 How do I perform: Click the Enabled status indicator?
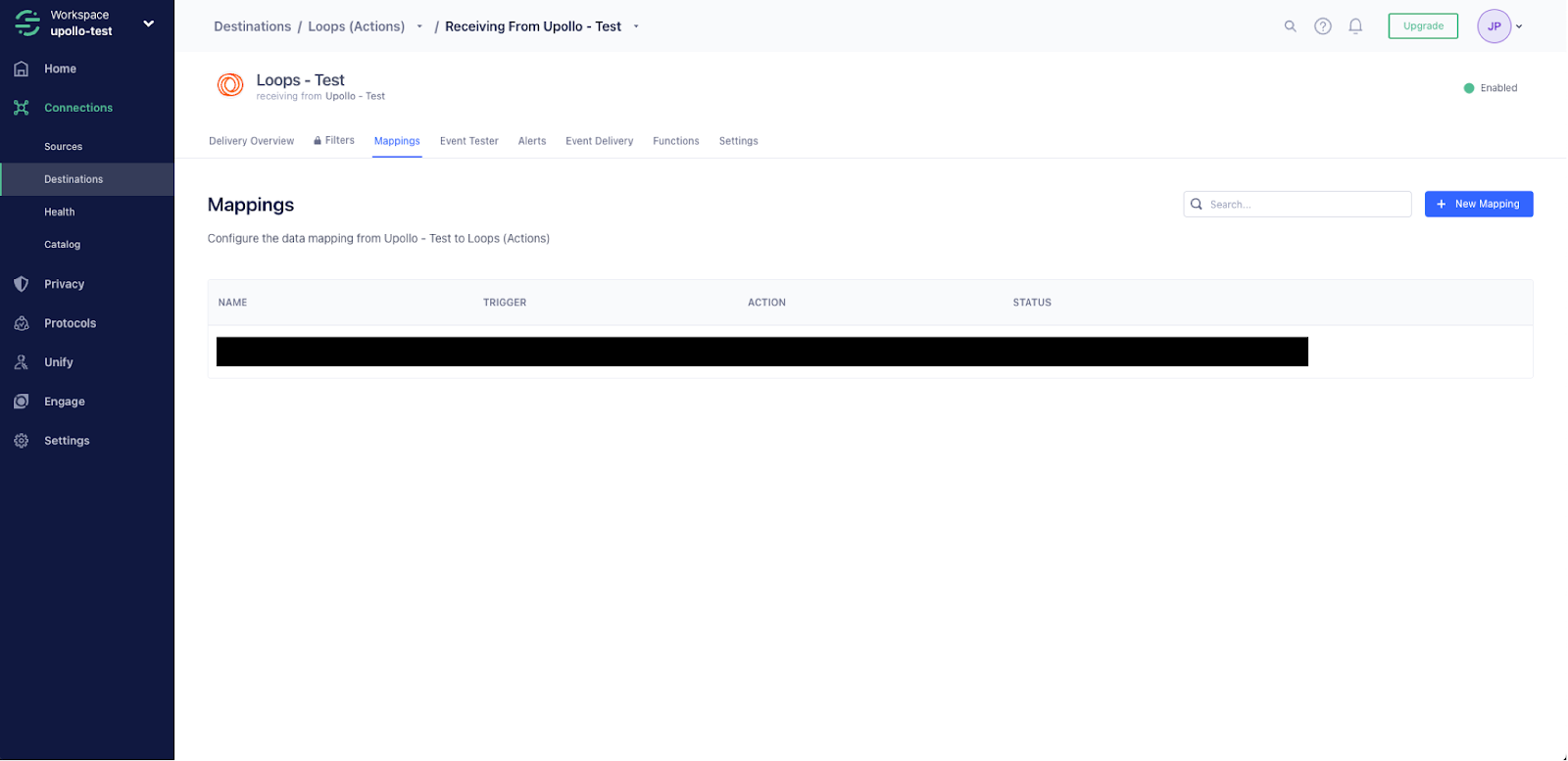click(1490, 88)
